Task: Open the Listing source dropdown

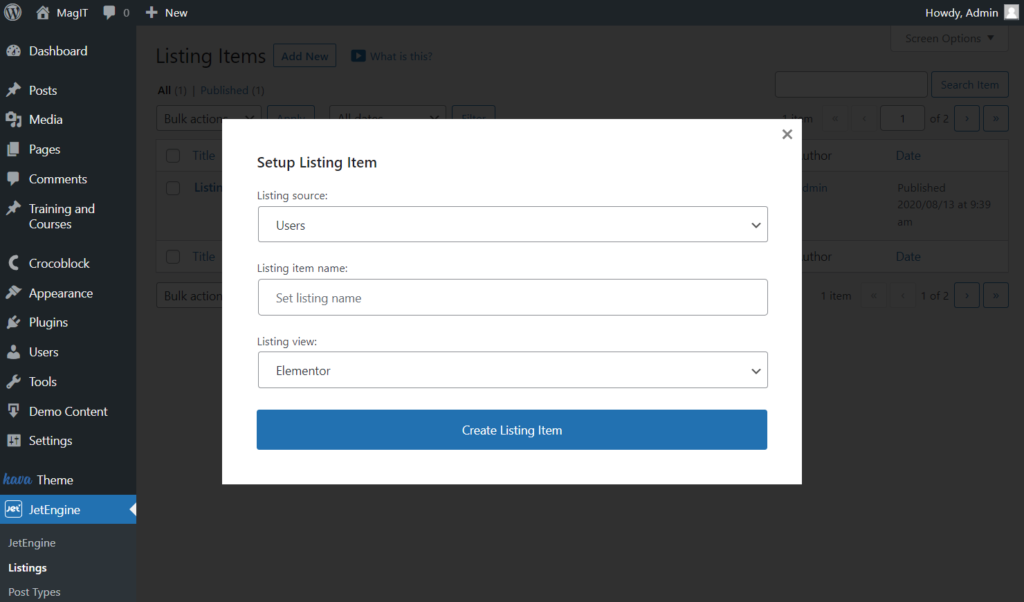Action: [513, 225]
